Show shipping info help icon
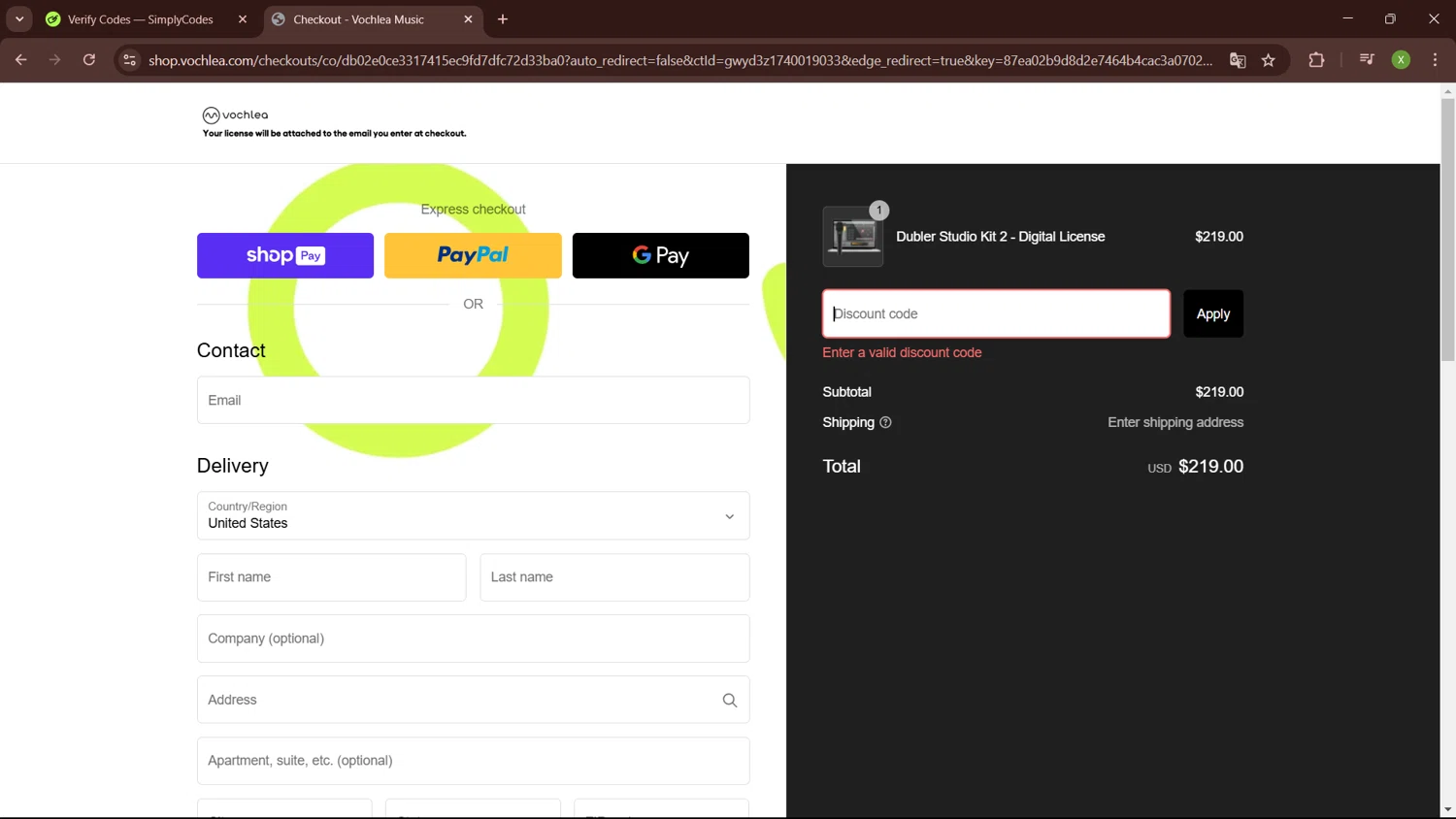Image resolution: width=1456 pixels, height=819 pixels. point(885,422)
